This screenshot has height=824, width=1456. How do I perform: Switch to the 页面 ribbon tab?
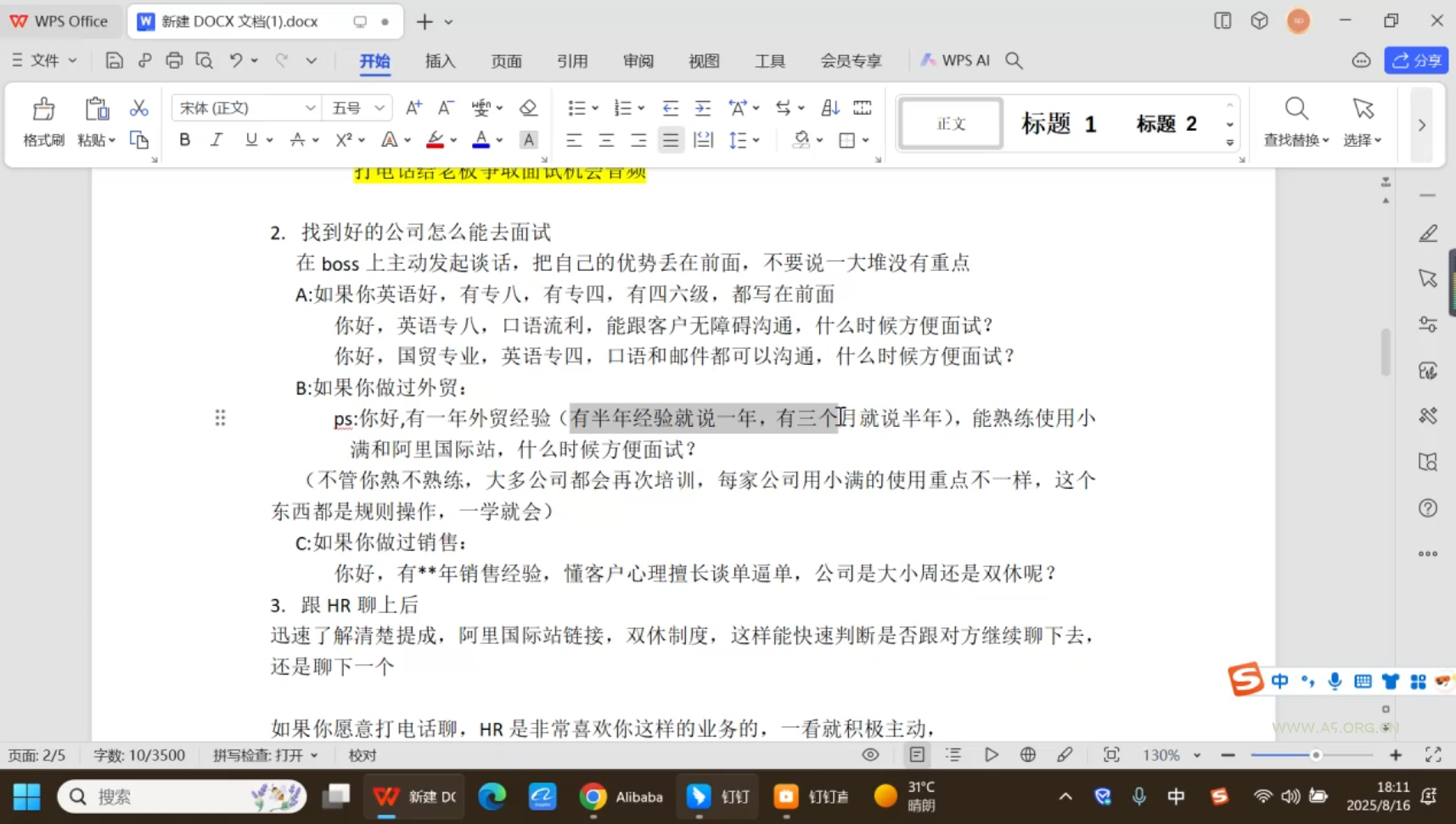click(506, 61)
